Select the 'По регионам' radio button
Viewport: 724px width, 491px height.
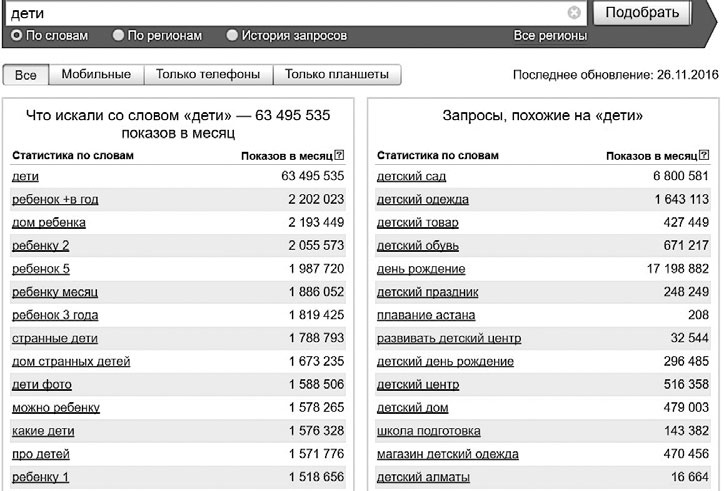tap(119, 35)
